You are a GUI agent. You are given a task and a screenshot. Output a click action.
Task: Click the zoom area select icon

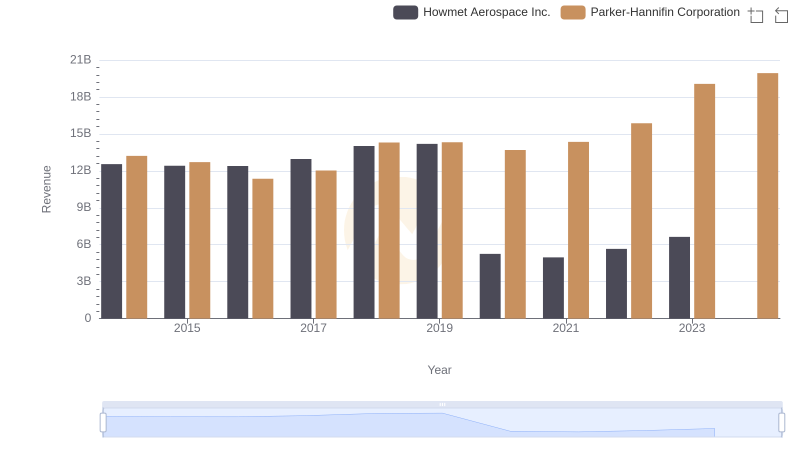pyautogui.click(x=756, y=15)
